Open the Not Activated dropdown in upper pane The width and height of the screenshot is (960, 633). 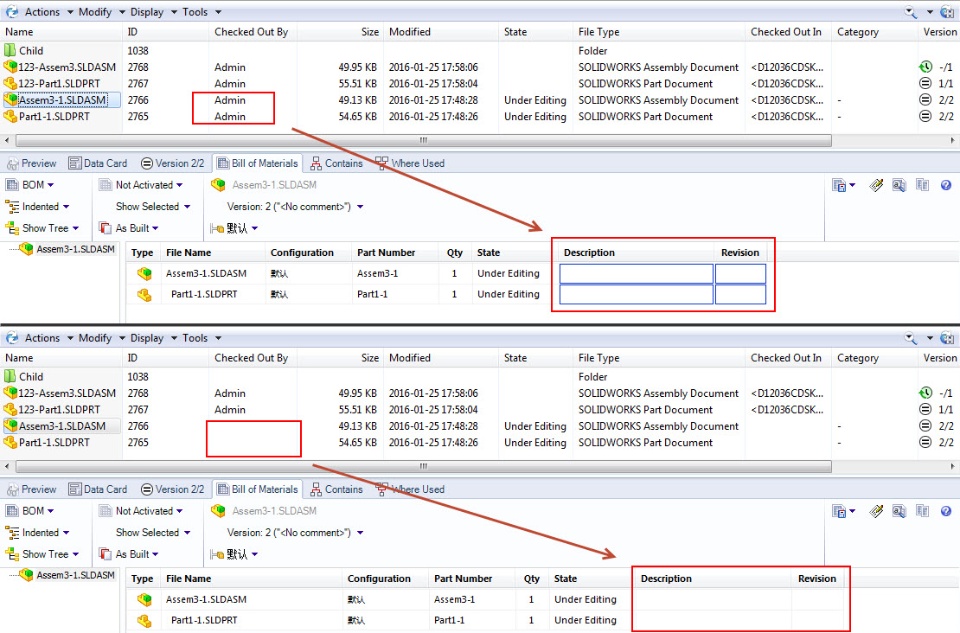141,185
